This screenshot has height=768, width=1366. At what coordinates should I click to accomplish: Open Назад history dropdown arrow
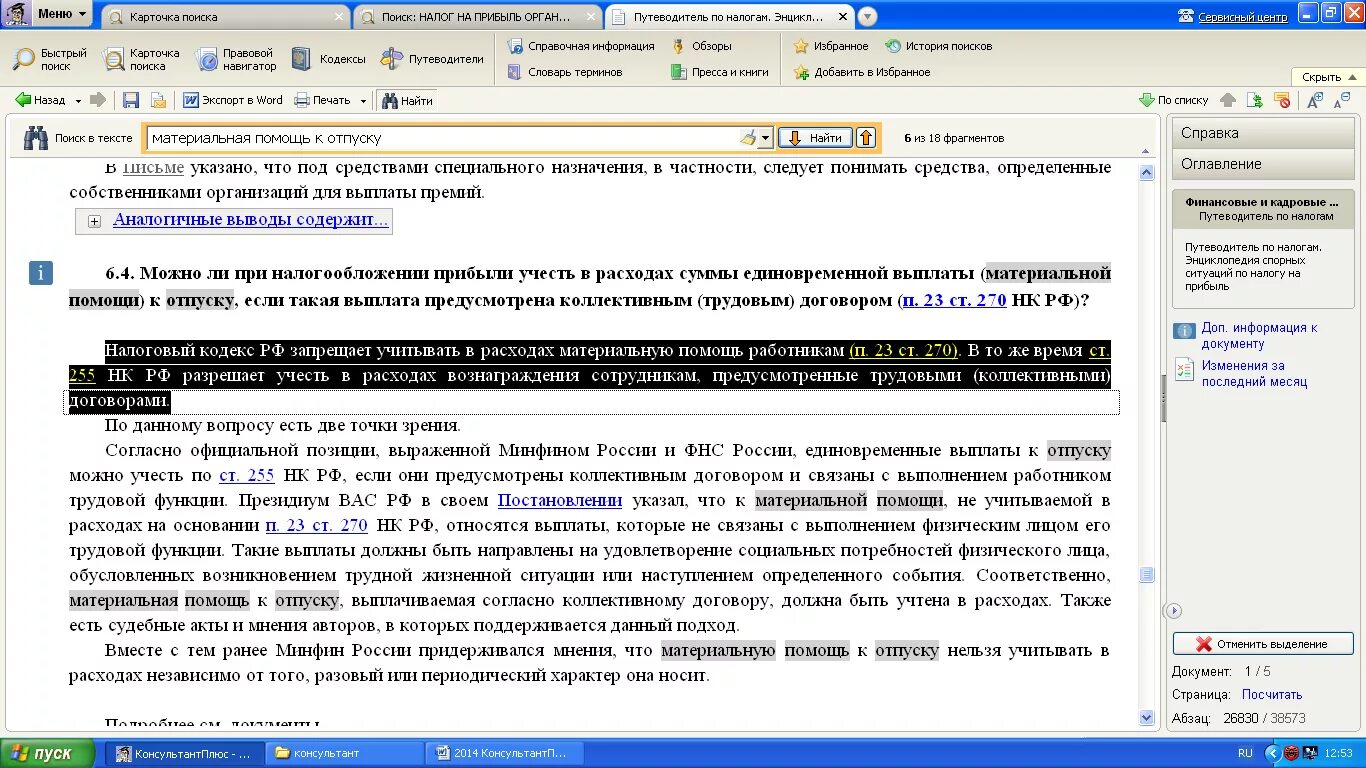point(76,101)
